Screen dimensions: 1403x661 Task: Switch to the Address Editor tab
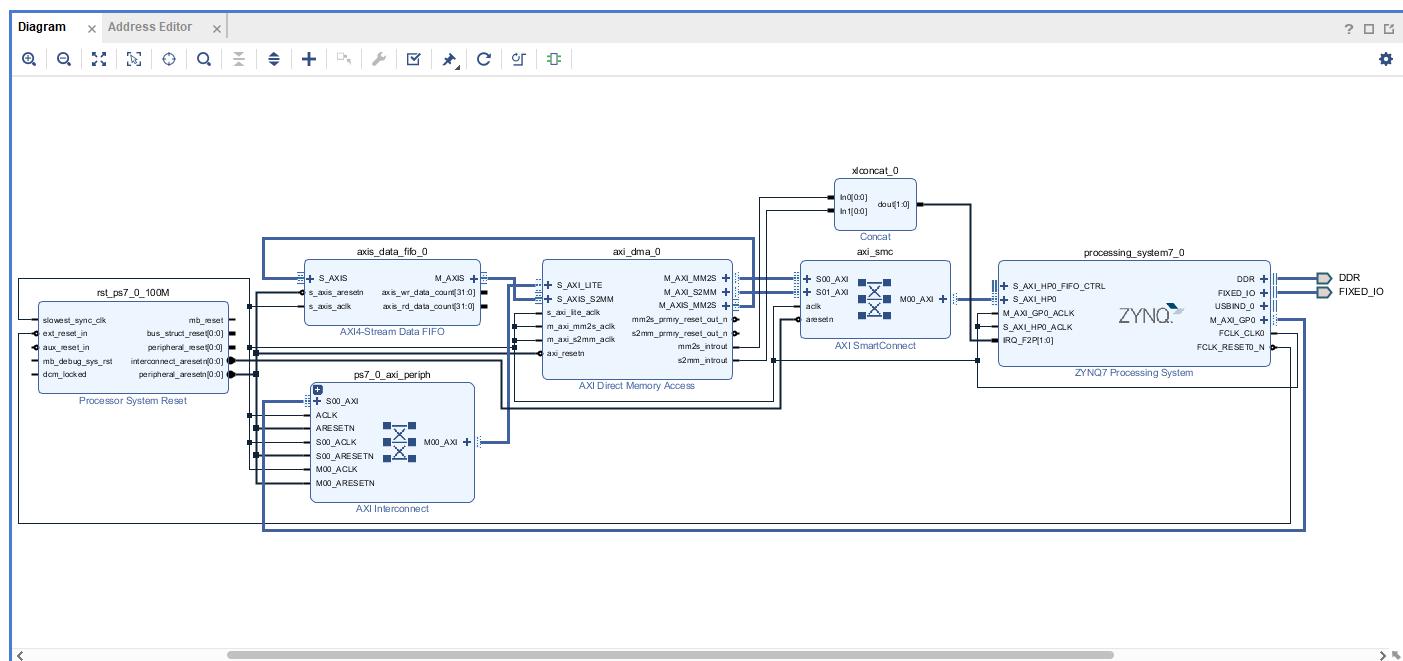(x=150, y=27)
